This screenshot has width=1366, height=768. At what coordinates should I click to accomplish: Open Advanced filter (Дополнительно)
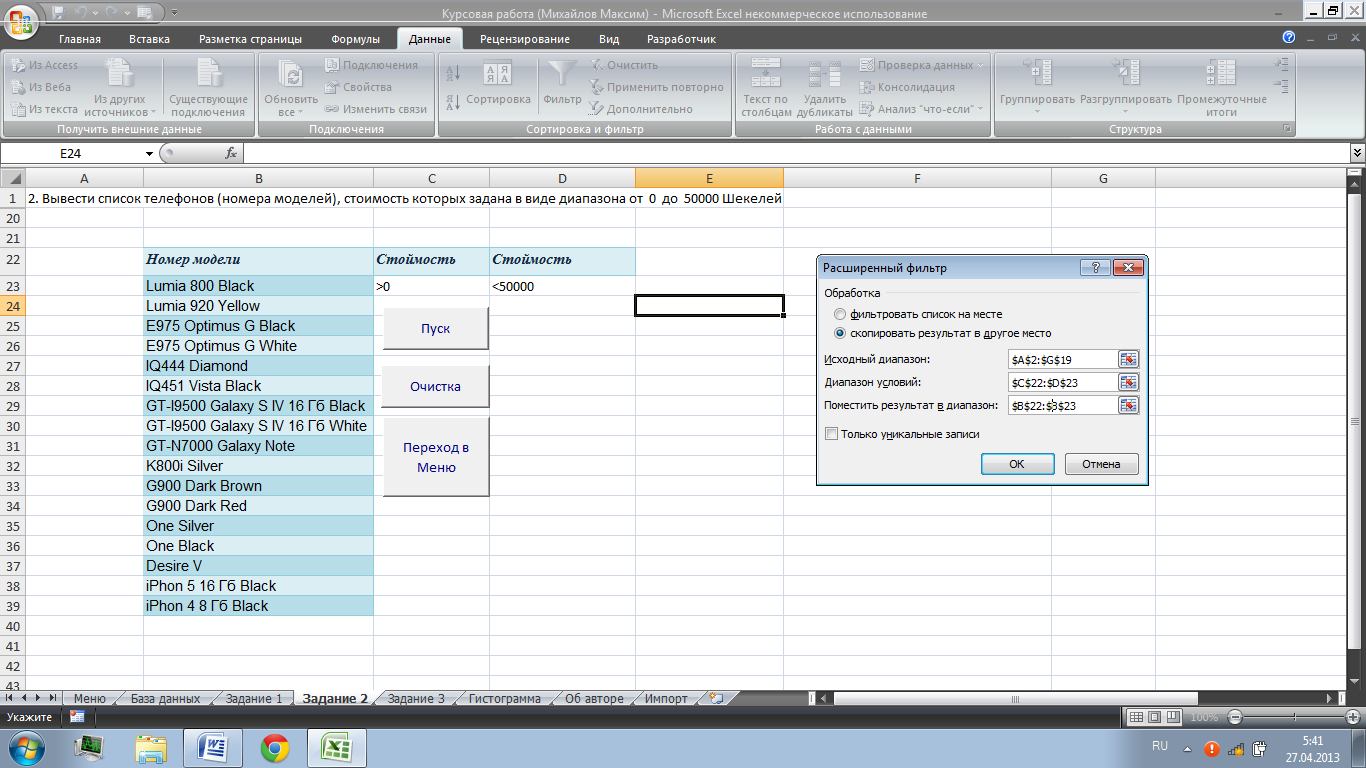click(x=640, y=109)
